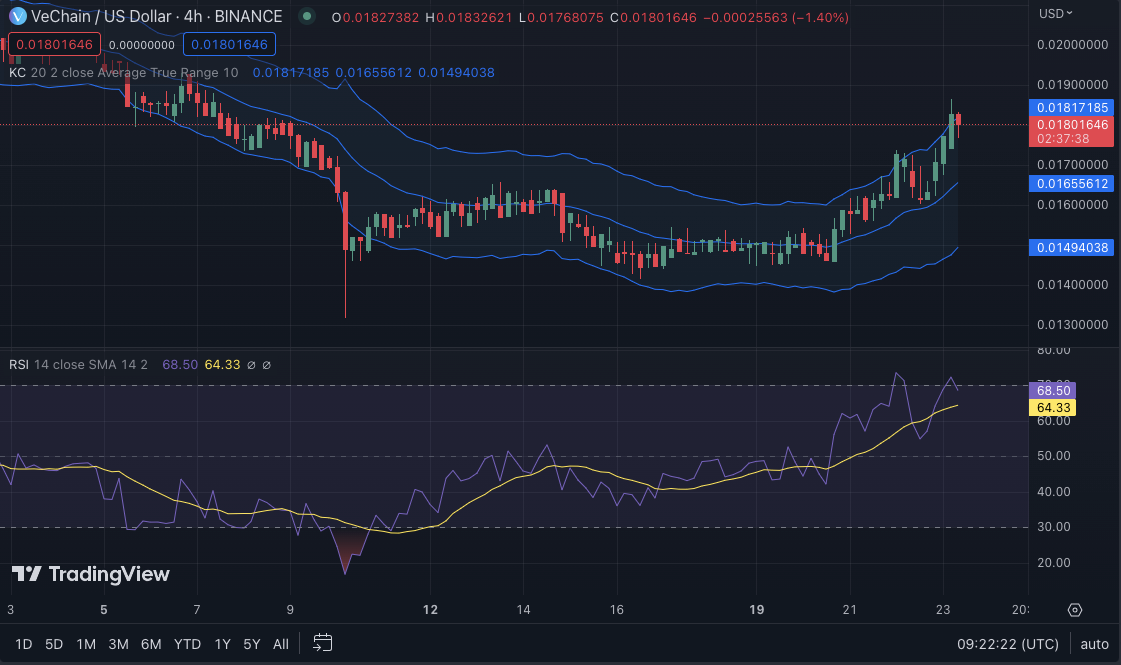Select the 3M time range

[119, 644]
